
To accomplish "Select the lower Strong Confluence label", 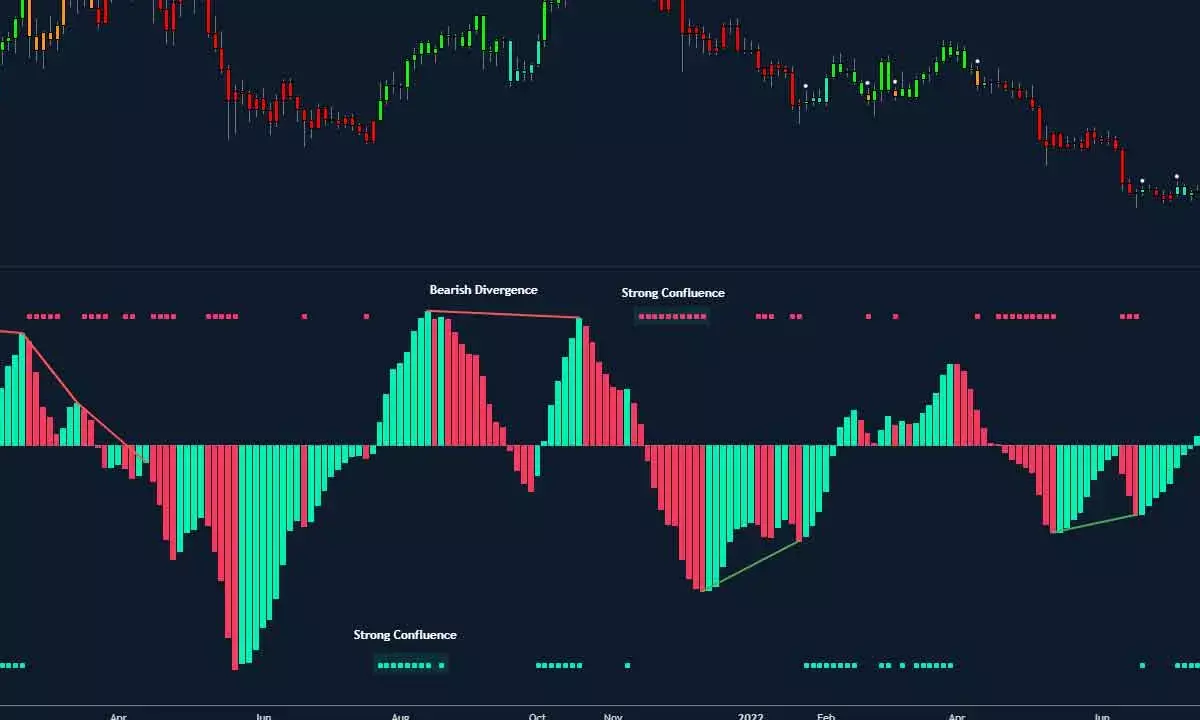I will click(404, 634).
